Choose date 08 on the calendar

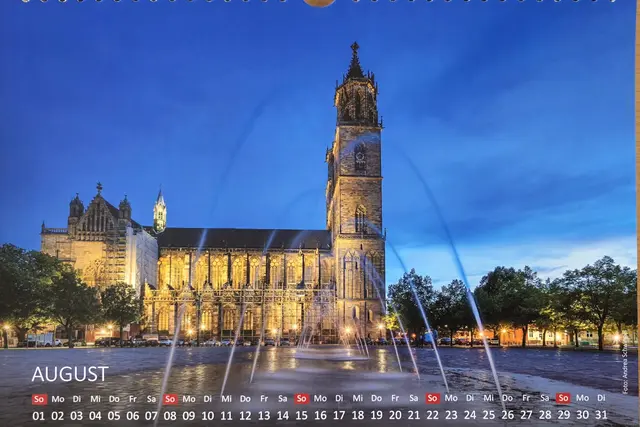(x=170, y=416)
